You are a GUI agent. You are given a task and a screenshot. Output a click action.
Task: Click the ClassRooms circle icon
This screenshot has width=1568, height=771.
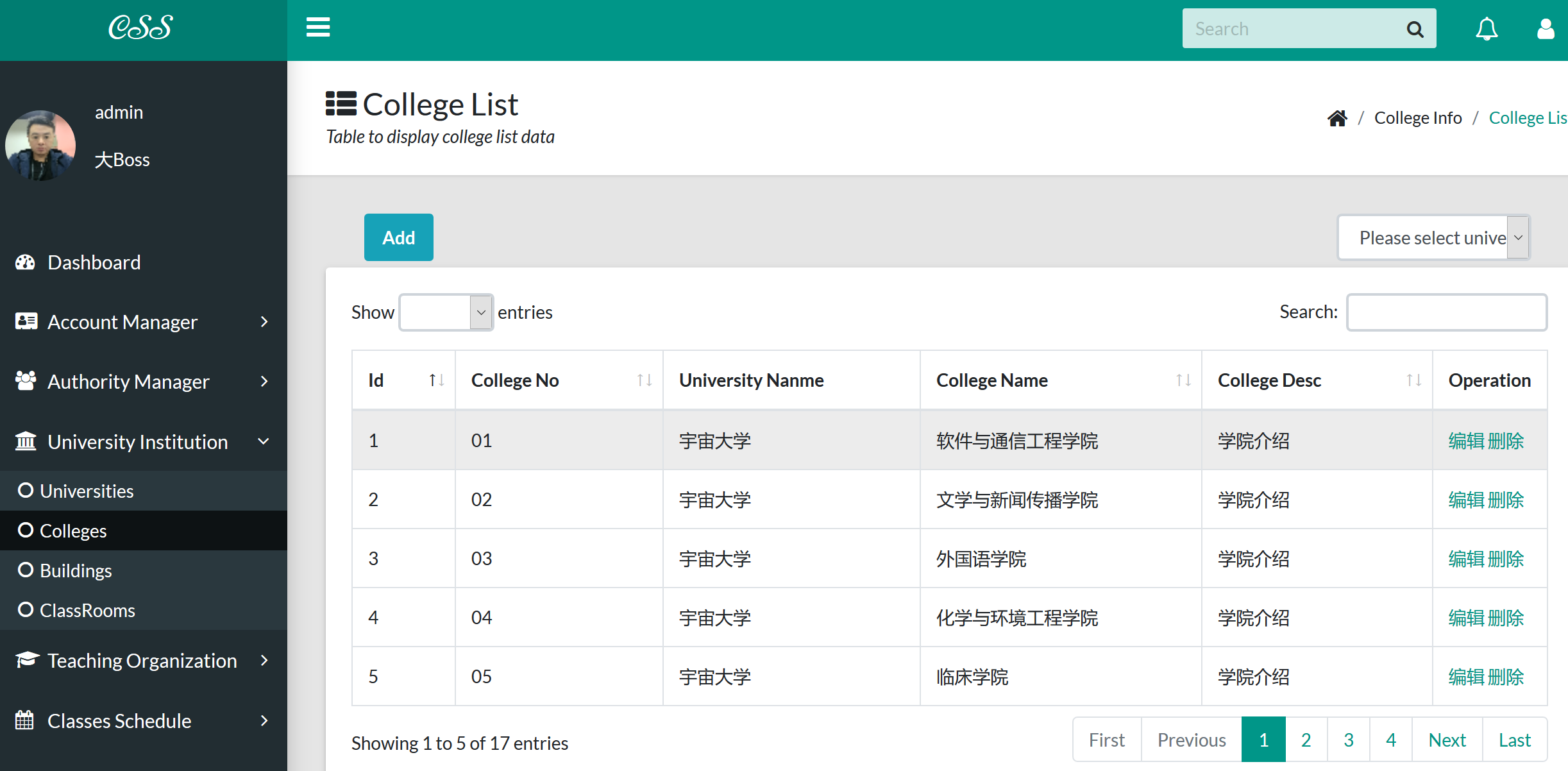pyautogui.click(x=26, y=609)
